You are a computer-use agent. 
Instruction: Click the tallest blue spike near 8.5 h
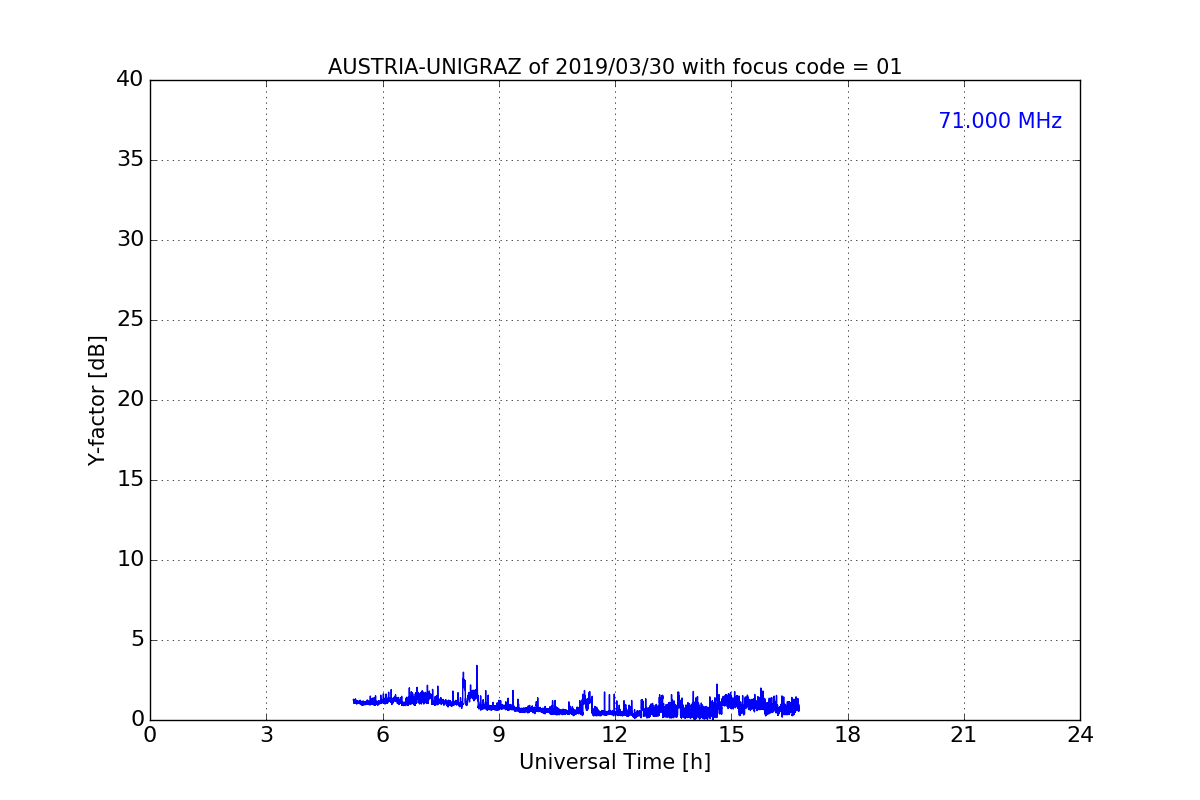pyautogui.click(x=477, y=685)
